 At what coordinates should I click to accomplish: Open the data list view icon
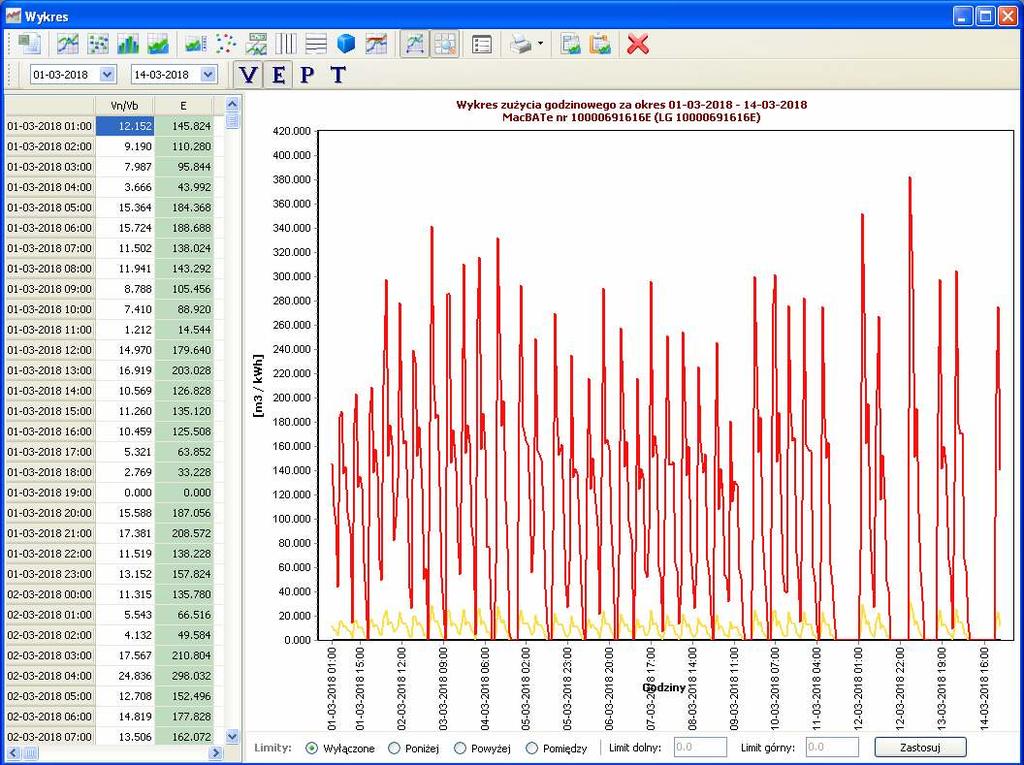point(482,44)
